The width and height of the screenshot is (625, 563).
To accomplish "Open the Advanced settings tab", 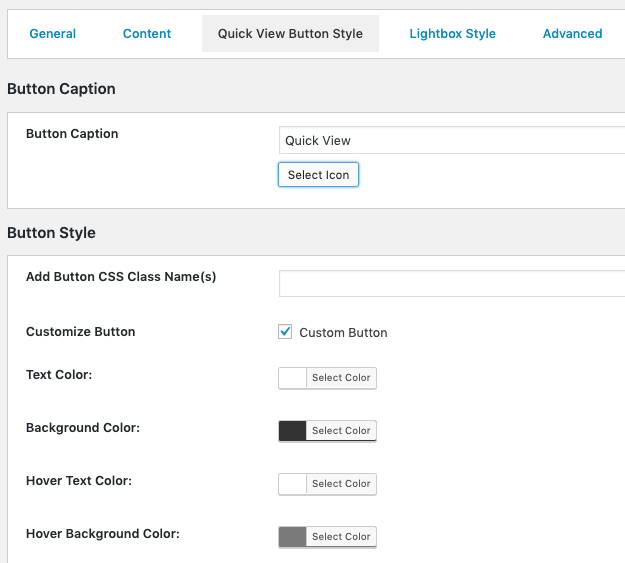I will [572, 34].
